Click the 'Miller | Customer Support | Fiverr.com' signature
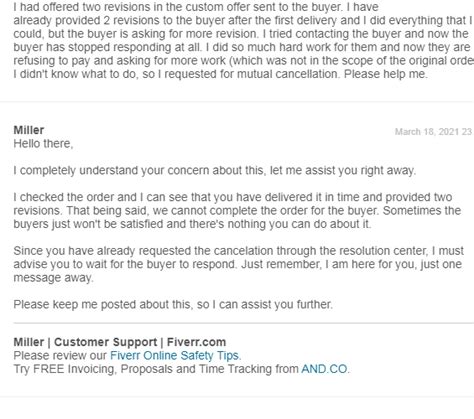This screenshot has height=419, width=474. tap(120, 342)
